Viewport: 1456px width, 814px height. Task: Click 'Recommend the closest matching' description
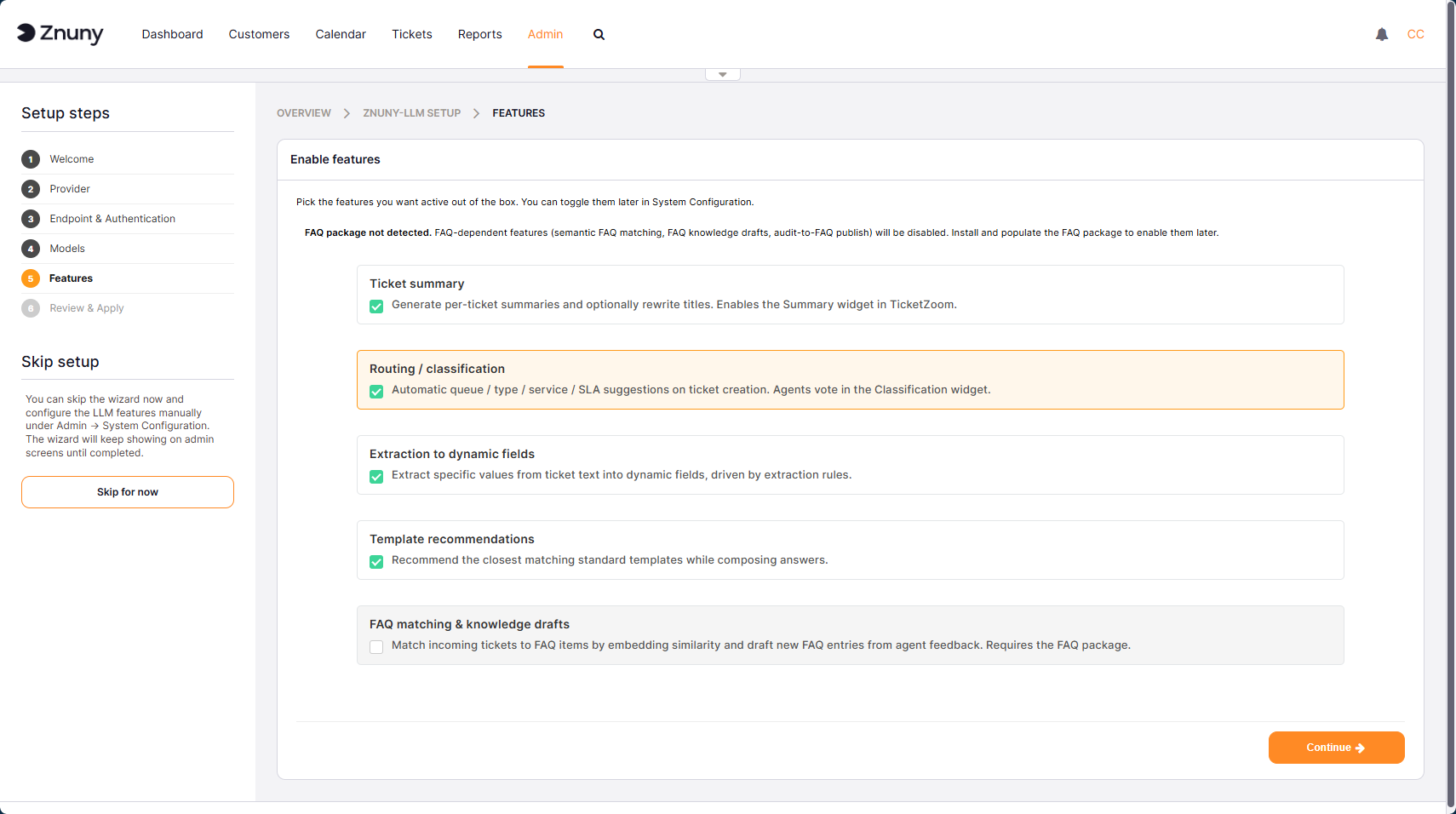(x=610, y=560)
